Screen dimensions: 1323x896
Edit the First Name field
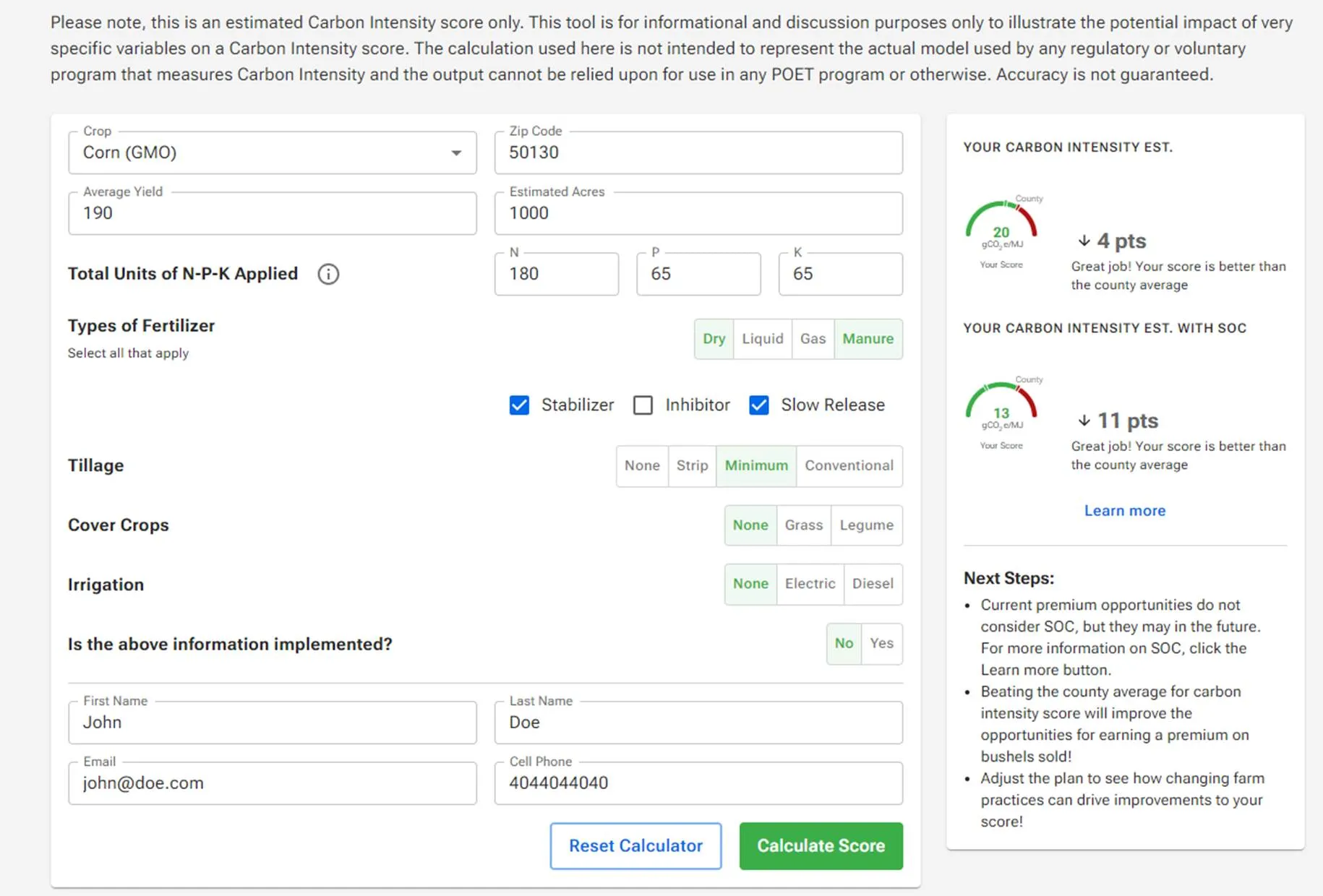(273, 723)
